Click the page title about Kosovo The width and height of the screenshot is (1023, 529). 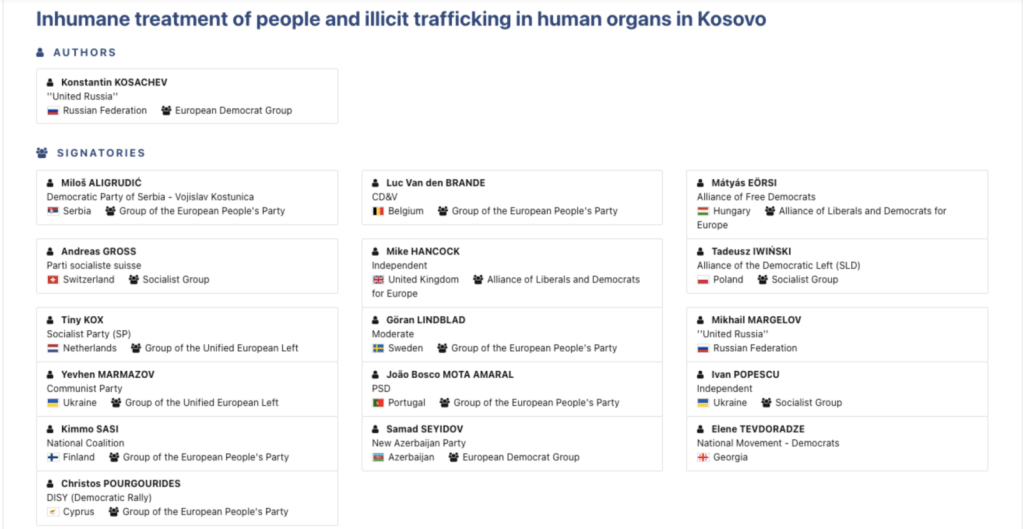tap(401, 20)
